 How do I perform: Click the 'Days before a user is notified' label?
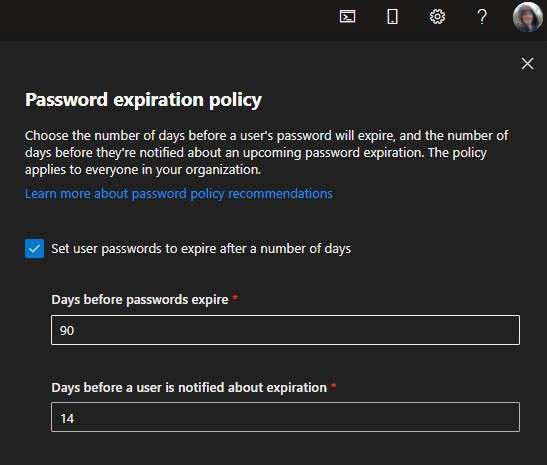[x=189, y=387]
